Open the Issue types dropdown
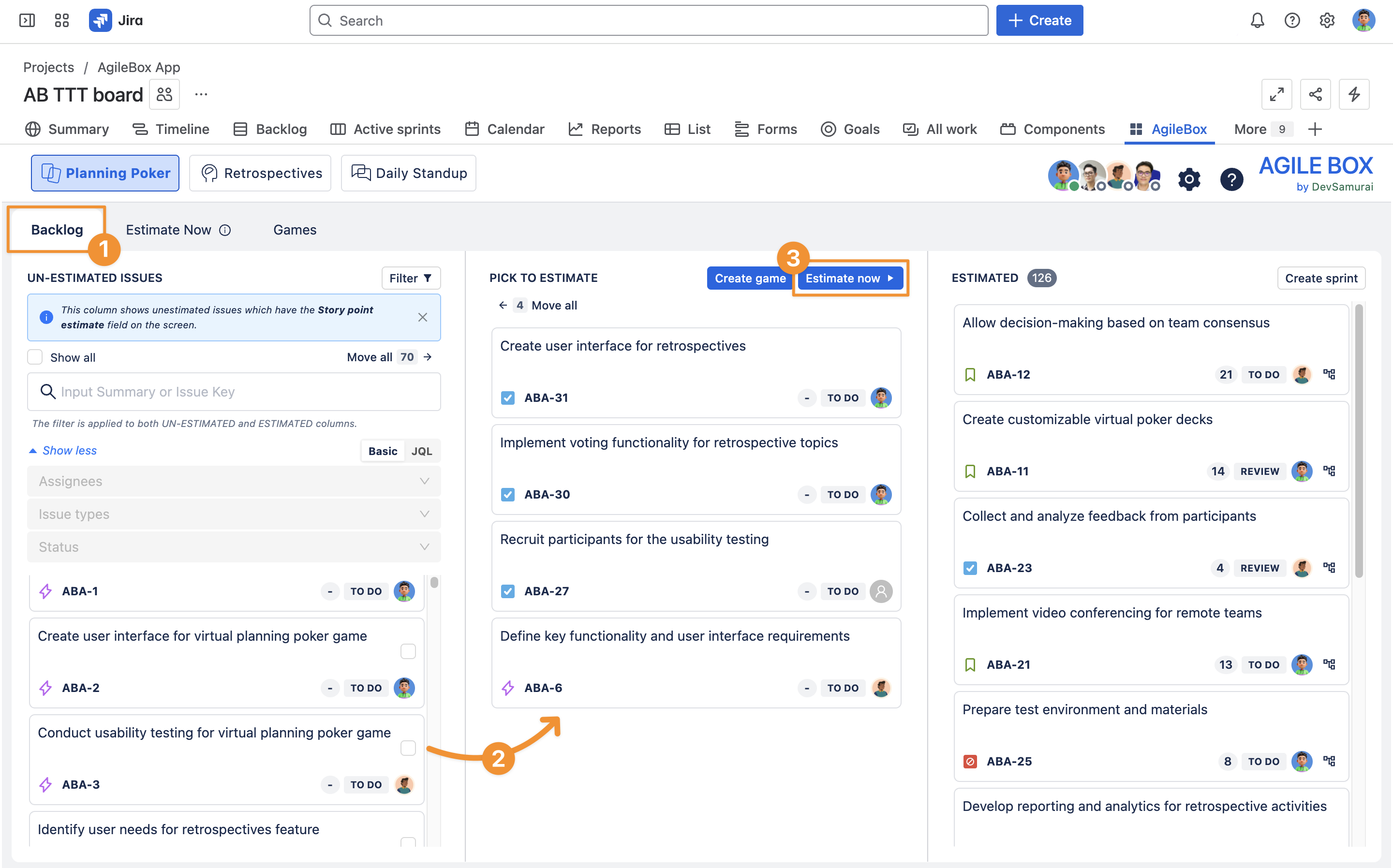The height and width of the screenshot is (868, 1393). (234, 514)
